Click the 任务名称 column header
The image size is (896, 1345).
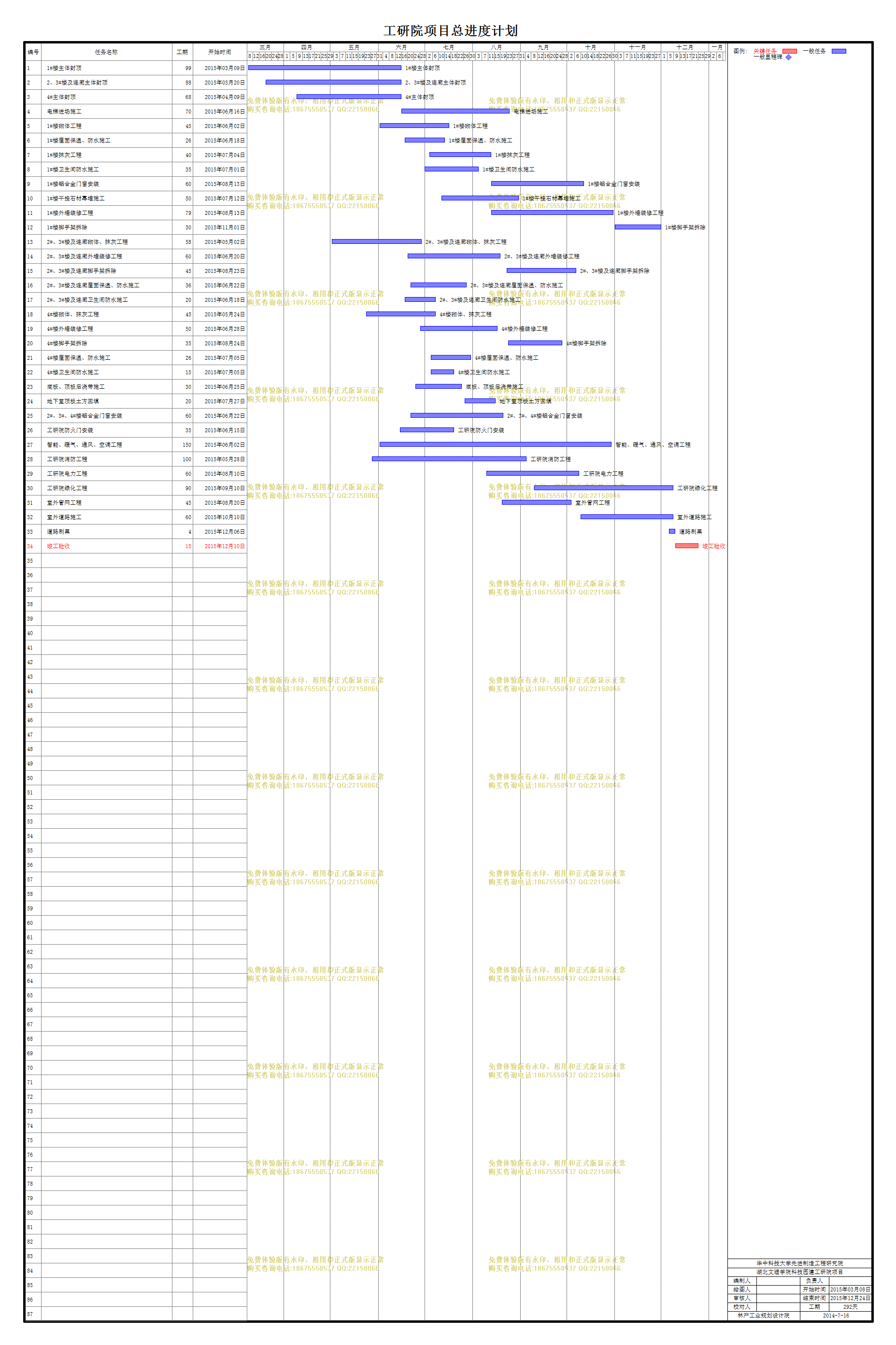tap(106, 52)
